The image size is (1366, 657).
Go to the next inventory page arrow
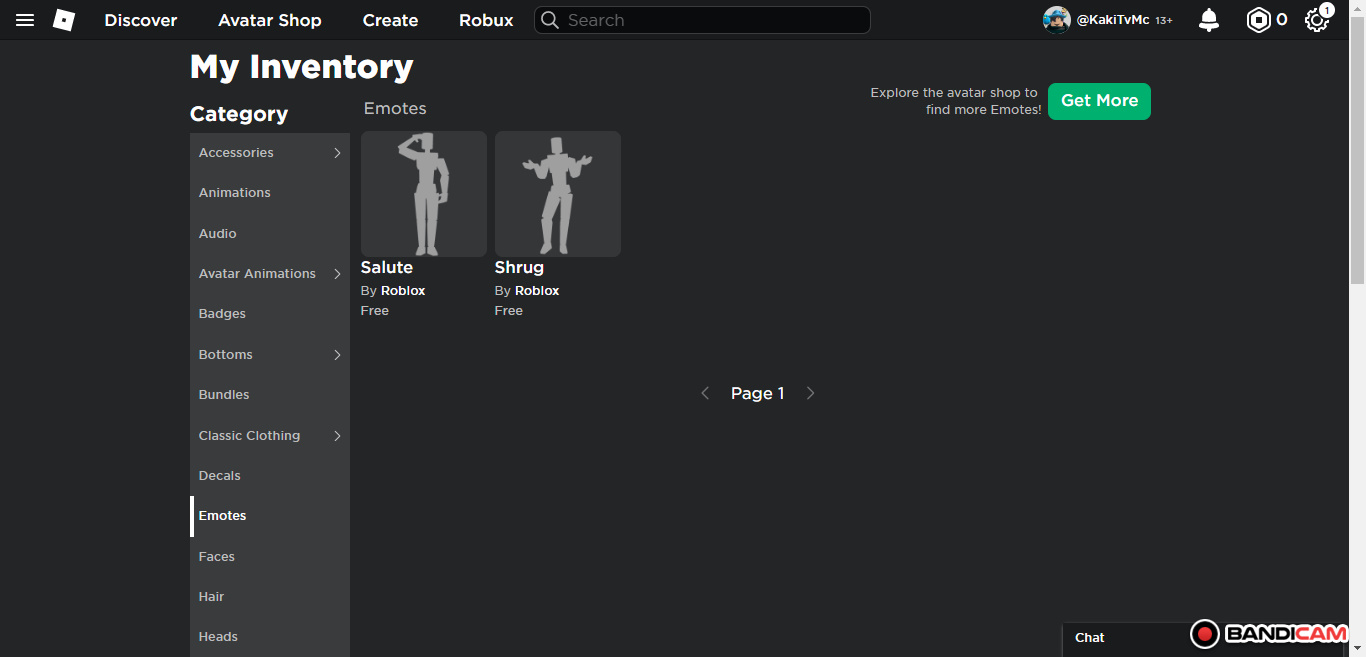pyautogui.click(x=810, y=393)
